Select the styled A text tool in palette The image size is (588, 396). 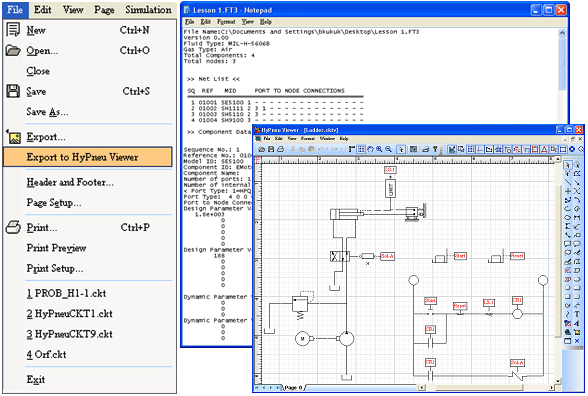coord(577,323)
